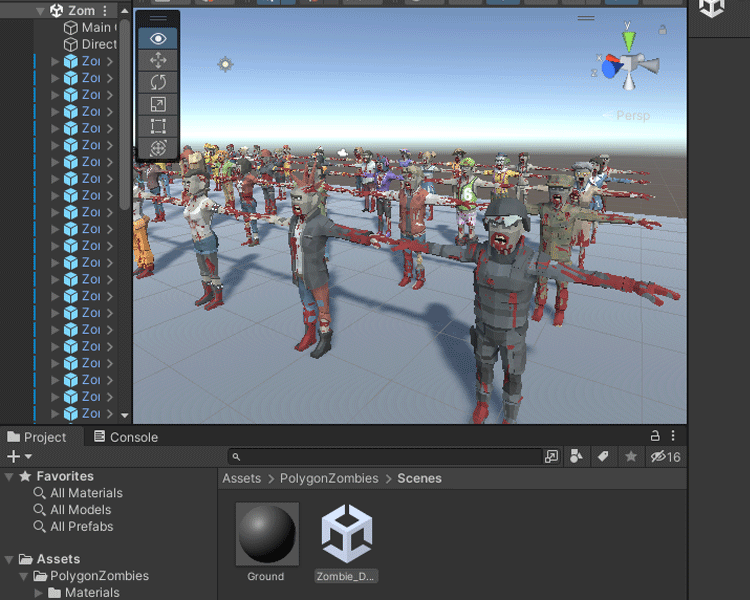Collapse the Assets folder tree
Screen dimensions: 750x602
[x=9, y=559]
